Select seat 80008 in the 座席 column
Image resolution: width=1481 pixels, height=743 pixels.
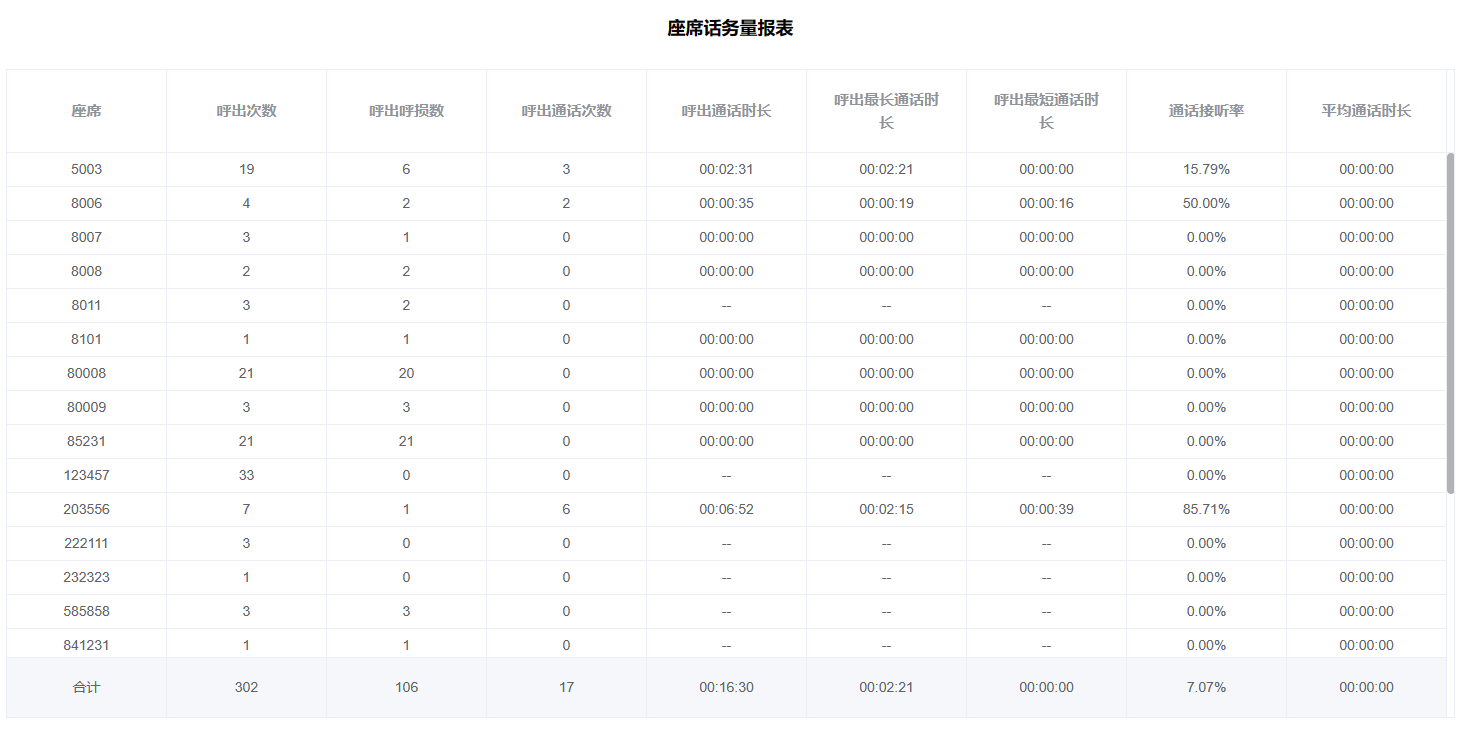[x=86, y=374]
